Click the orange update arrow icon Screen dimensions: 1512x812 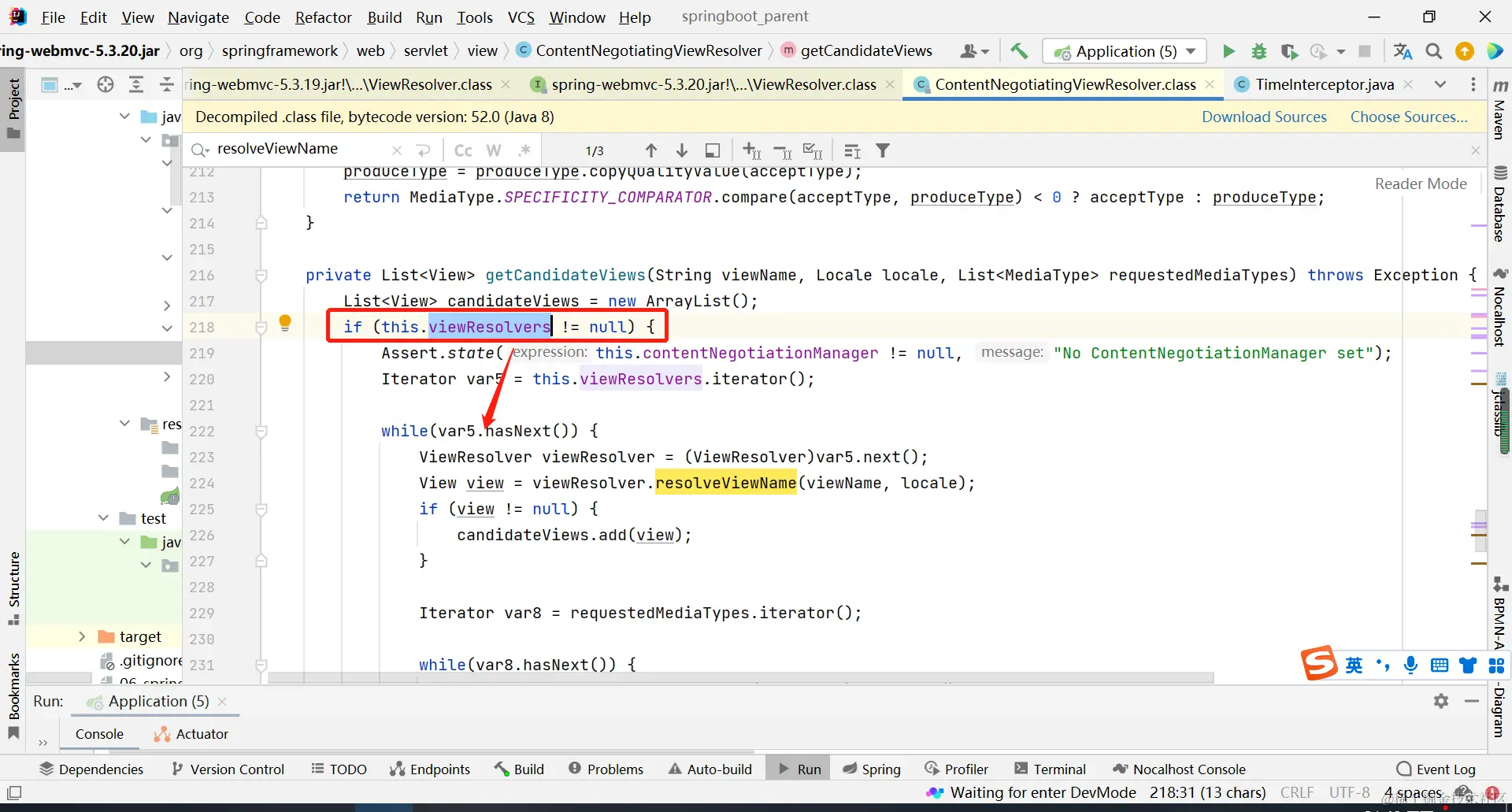click(1465, 51)
